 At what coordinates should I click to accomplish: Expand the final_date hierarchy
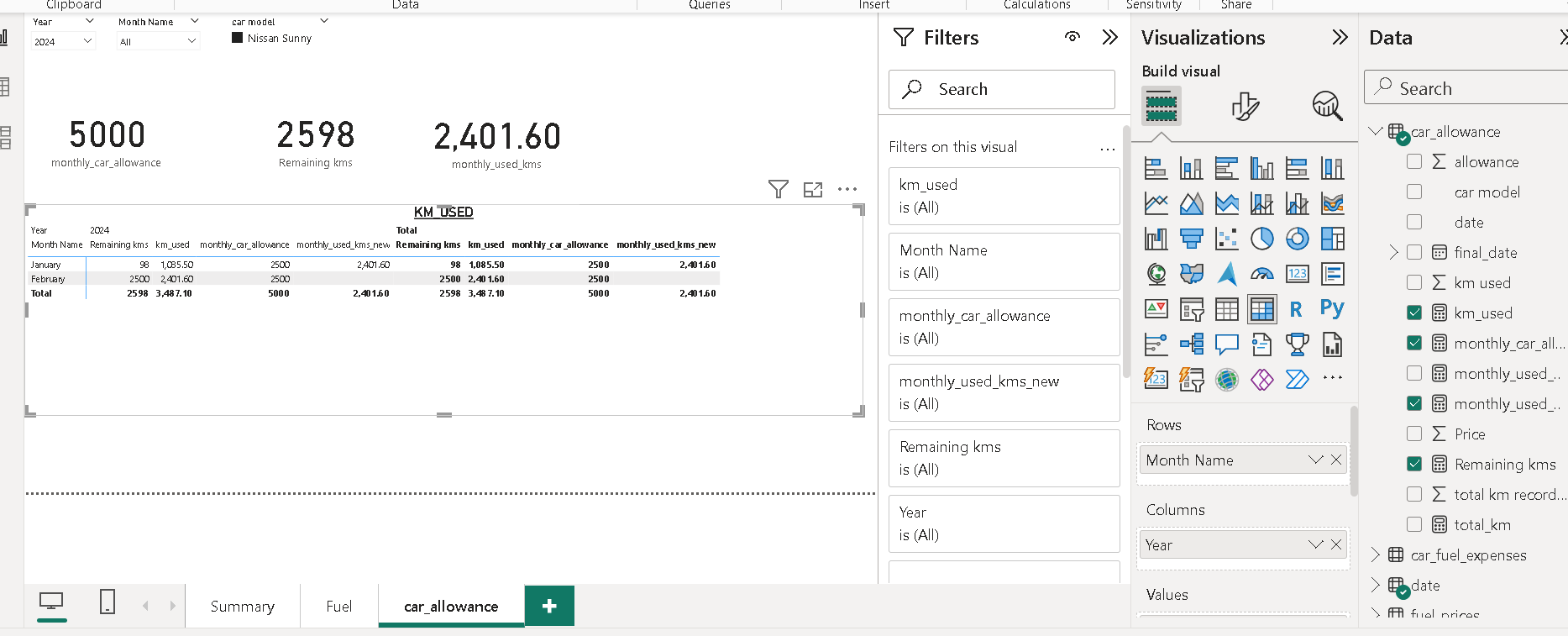point(1393,252)
